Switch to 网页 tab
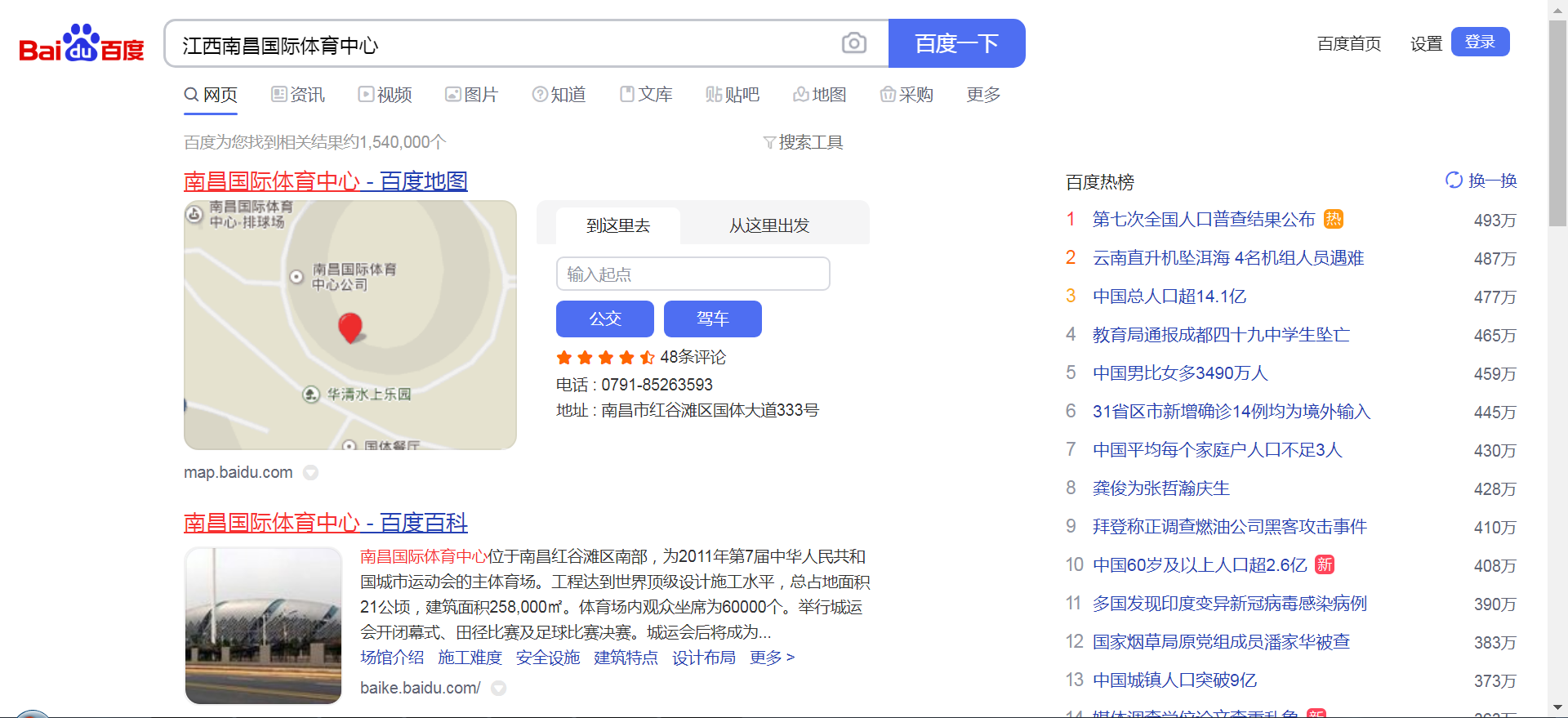Image resolution: width=1568 pixels, height=718 pixels. [211, 95]
